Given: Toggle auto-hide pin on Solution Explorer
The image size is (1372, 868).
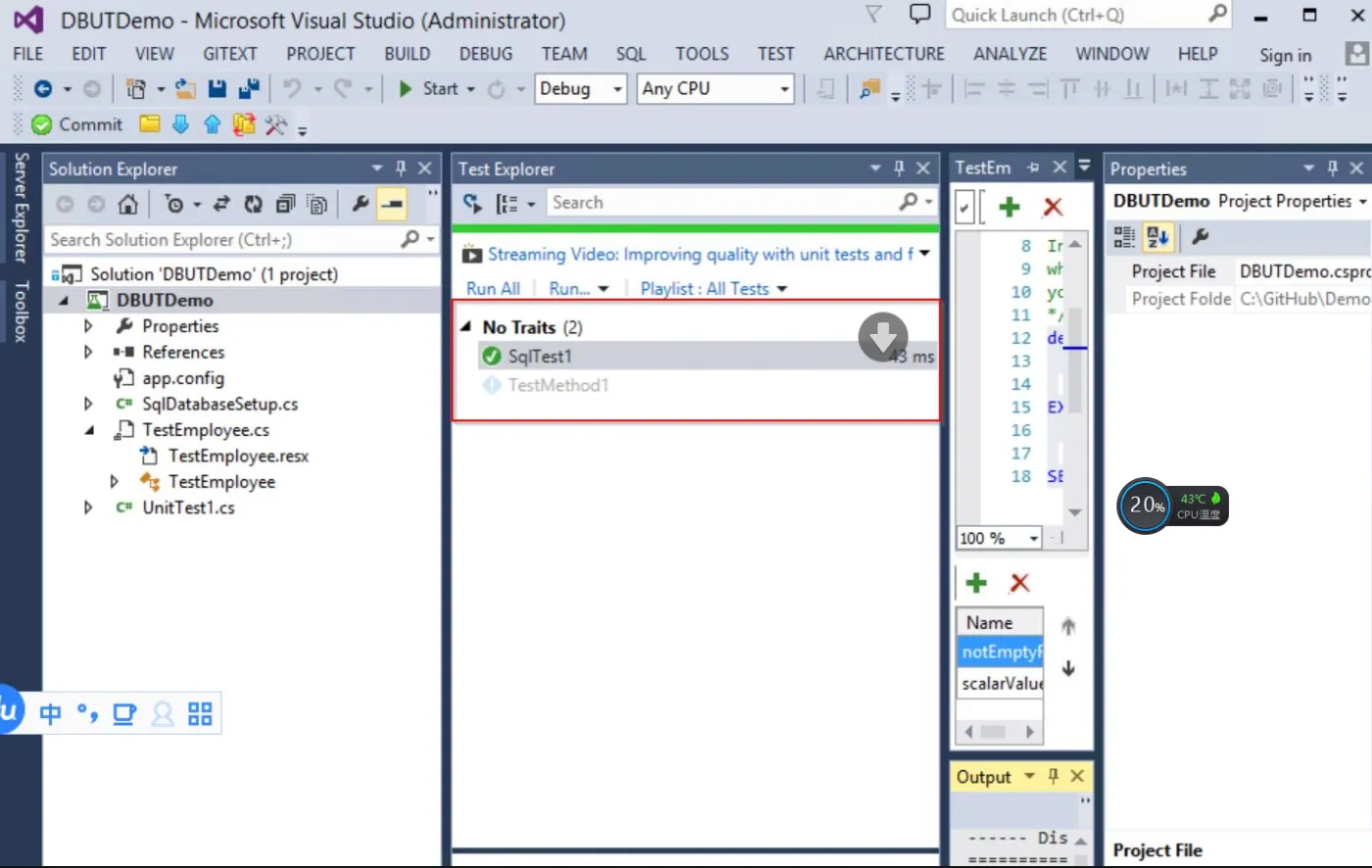Looking at the screenshot, I should click(401, 169).
